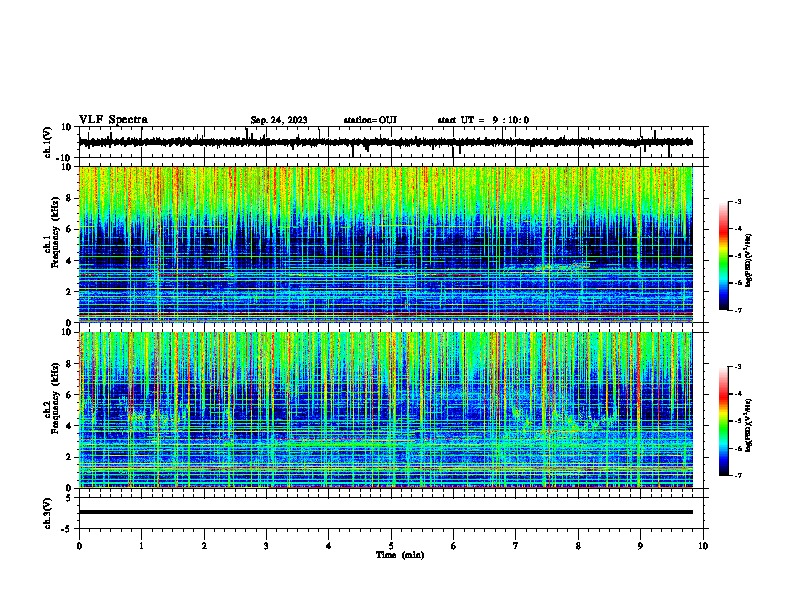Click the "Time (min)" axis label
792x612 pixels.
pos(400,555)
